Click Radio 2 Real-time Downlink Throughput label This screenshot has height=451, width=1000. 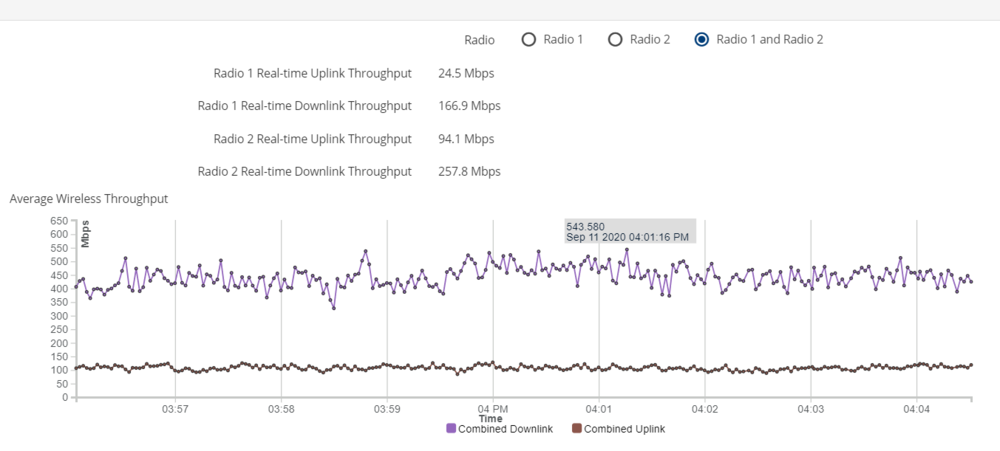305,172
